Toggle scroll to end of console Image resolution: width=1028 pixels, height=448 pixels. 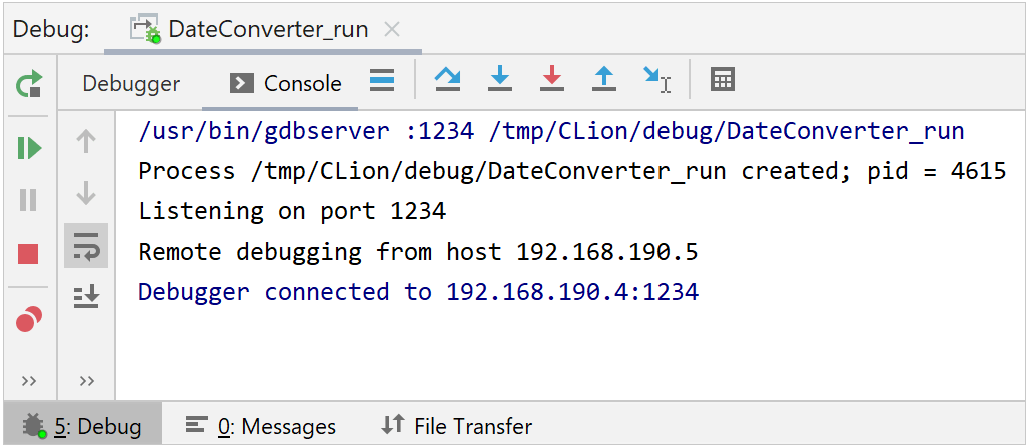click(x=86, y=295)
